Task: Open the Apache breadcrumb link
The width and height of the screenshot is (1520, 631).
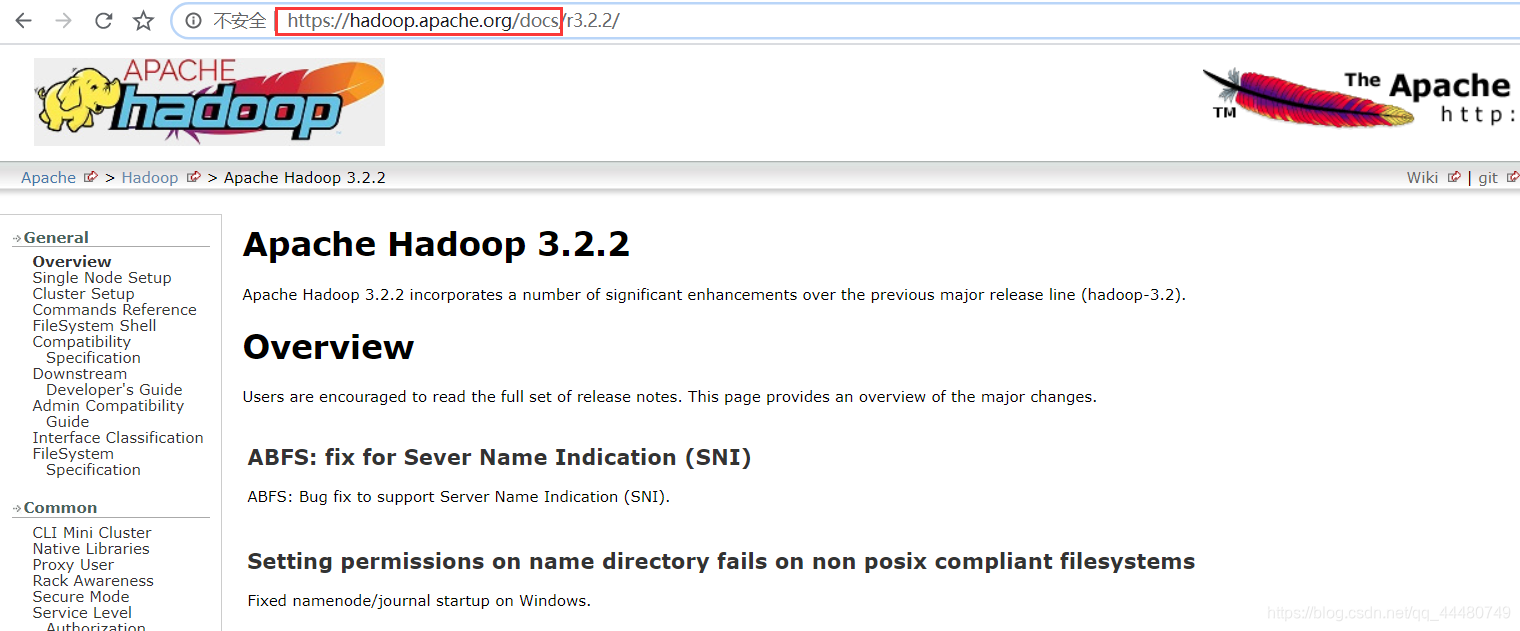Action: click(x=48, y=177)
